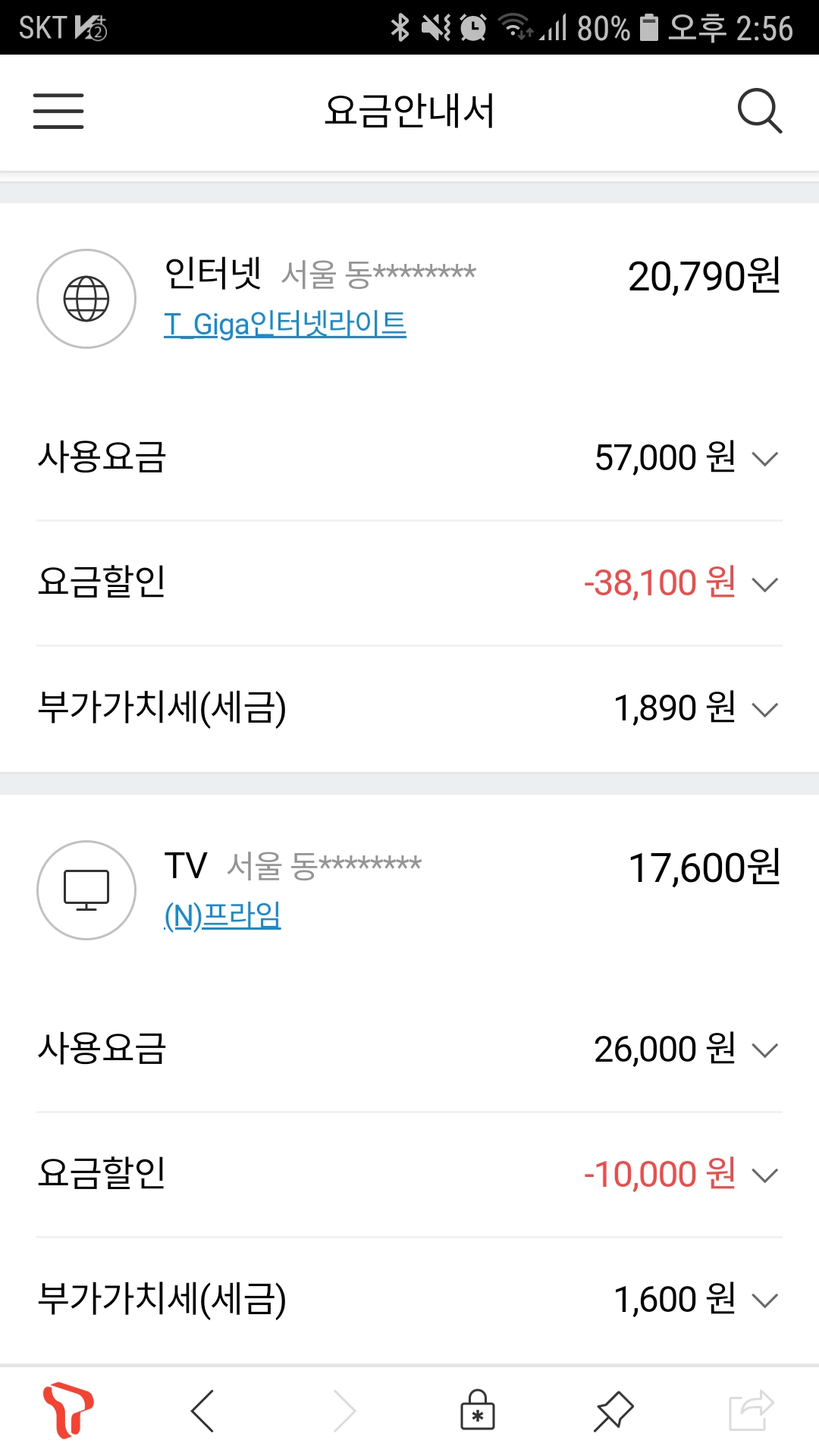The height and width of the screenshot is (1456, 819).
Task: Pin this page with the pushpin icon
Action: [613, 1410]
